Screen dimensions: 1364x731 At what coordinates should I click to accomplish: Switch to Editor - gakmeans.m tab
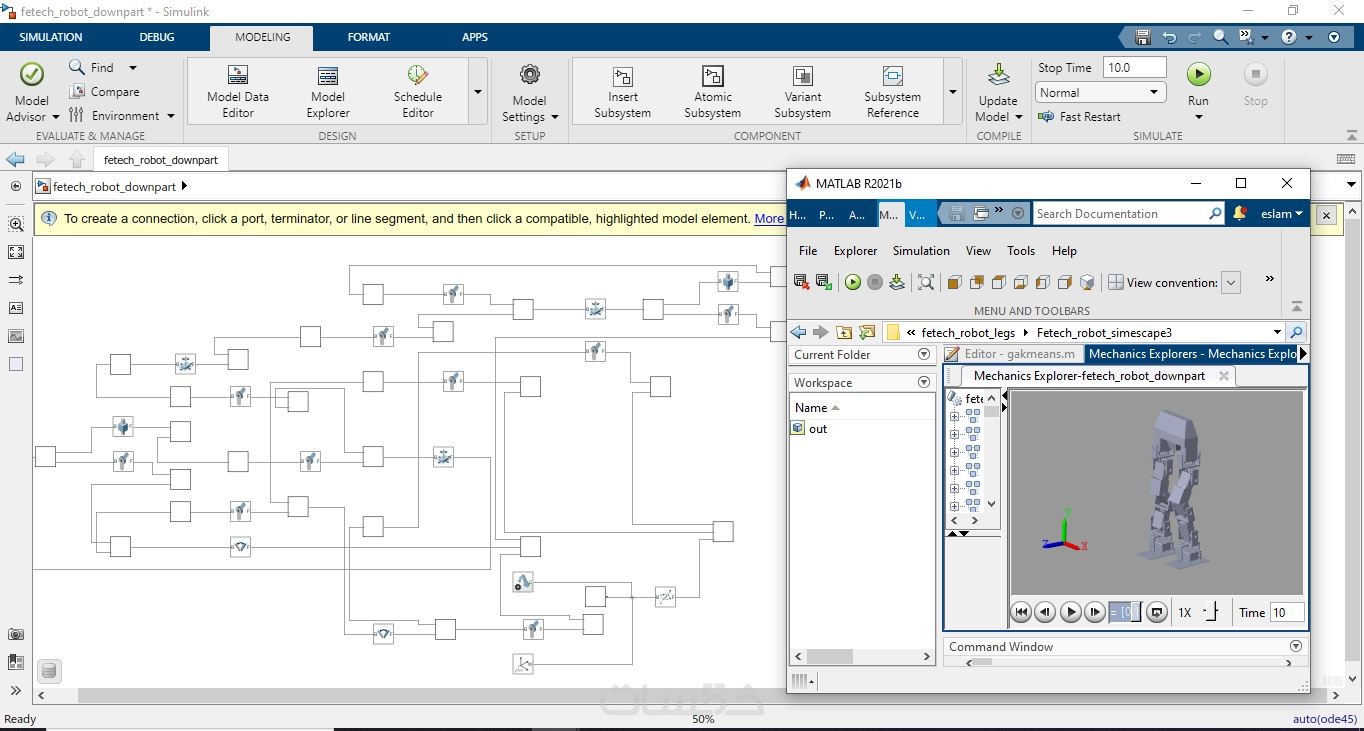pos(1011,354)
